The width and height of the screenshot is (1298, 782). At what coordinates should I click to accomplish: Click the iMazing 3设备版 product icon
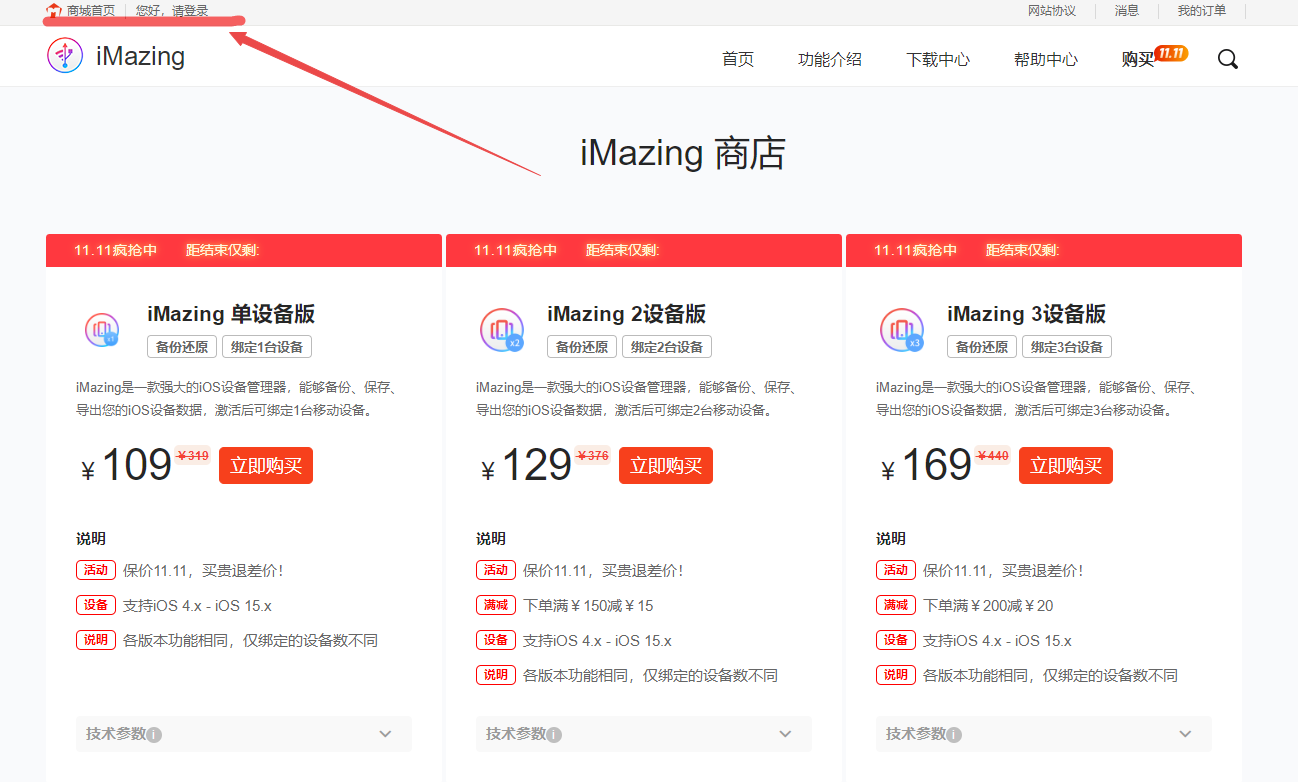pyautogui.click(x=902, y=329)
